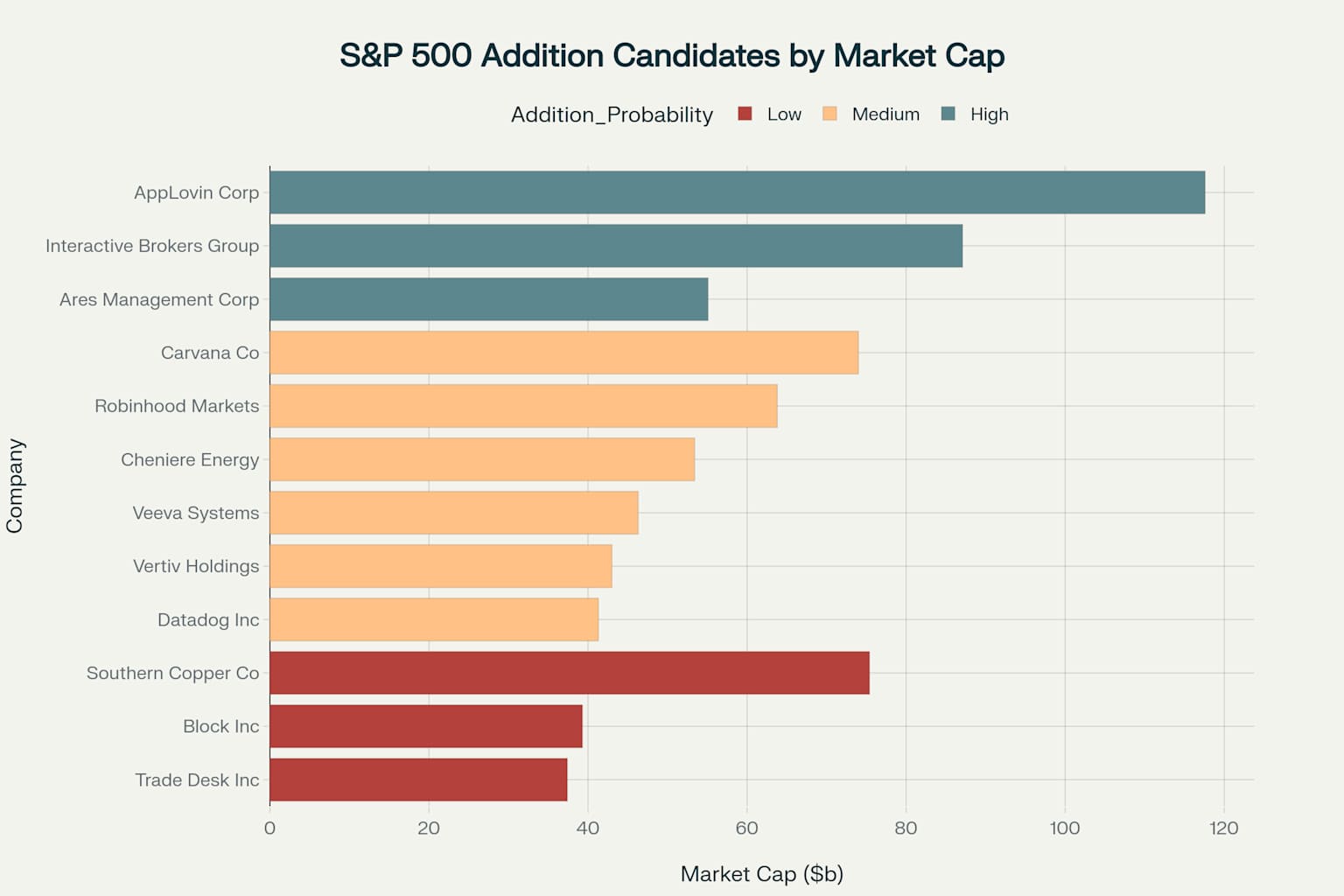Click the Robinhood Markets bar
Viewport: 1344px width, 896px height.
[523, 406]
